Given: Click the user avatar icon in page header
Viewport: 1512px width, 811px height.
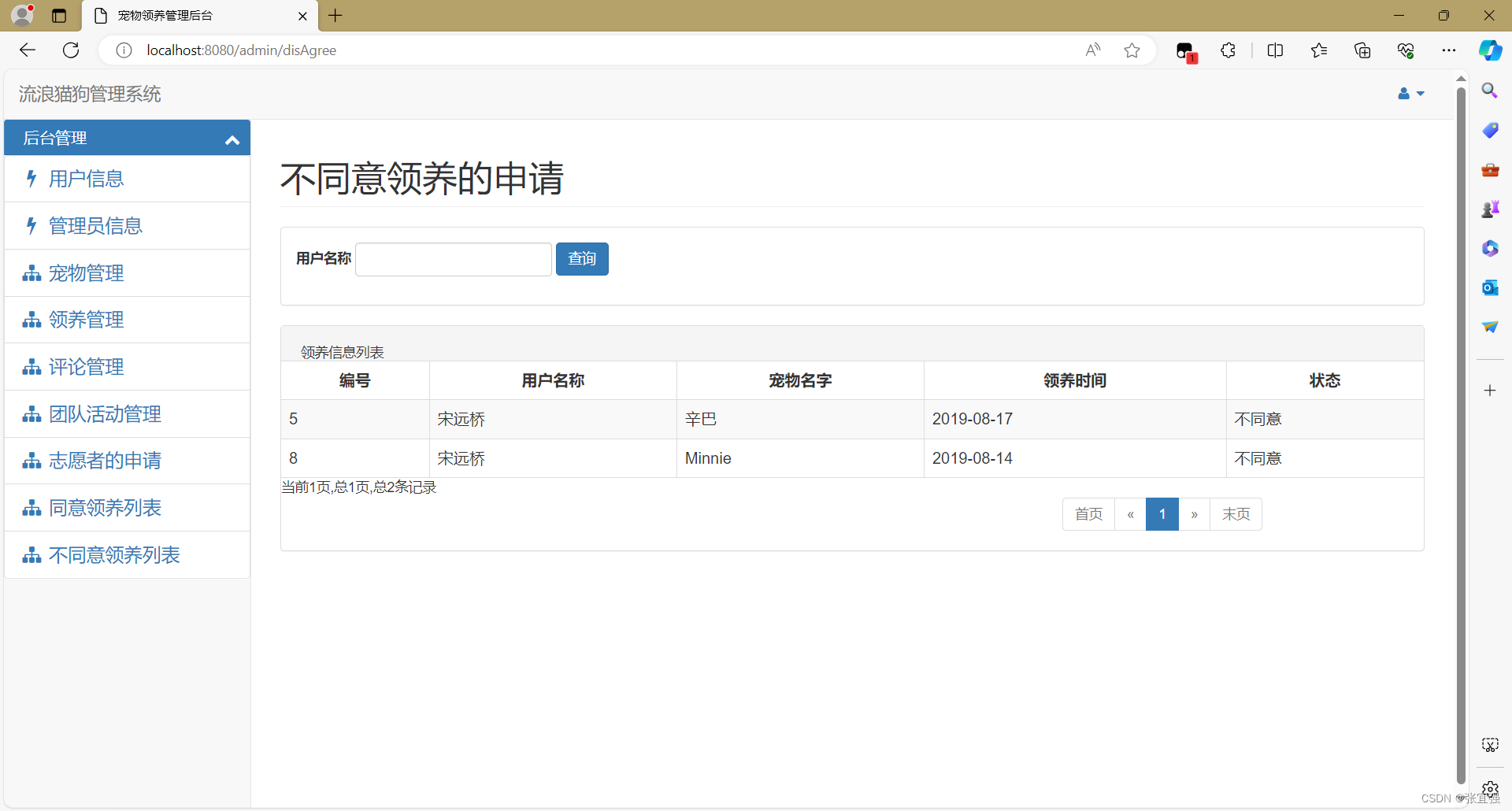Looking at the screenshot, I should click(1404, 94).
